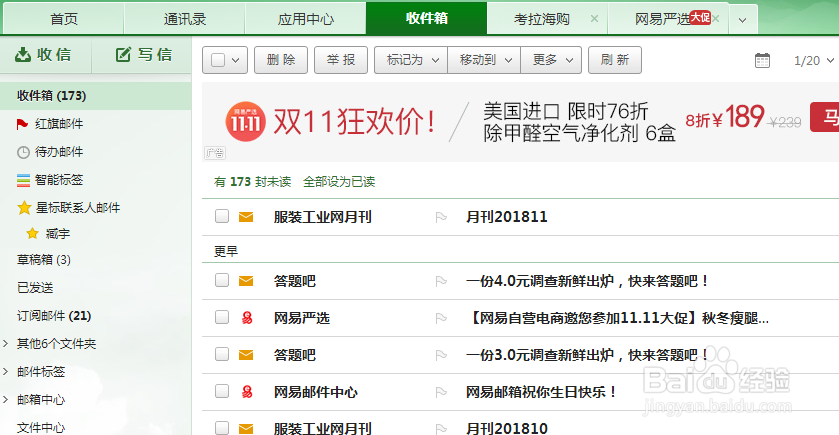The image size is (839, 435).
Task: Switch to 通讯录 tab
Action: (185, 19)
